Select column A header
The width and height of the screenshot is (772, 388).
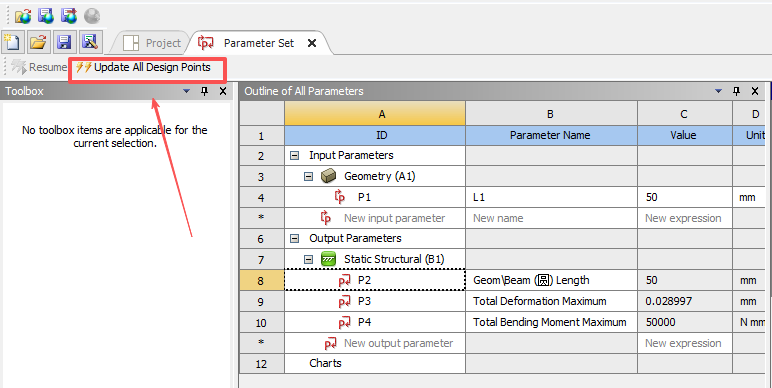pos(375,114)
